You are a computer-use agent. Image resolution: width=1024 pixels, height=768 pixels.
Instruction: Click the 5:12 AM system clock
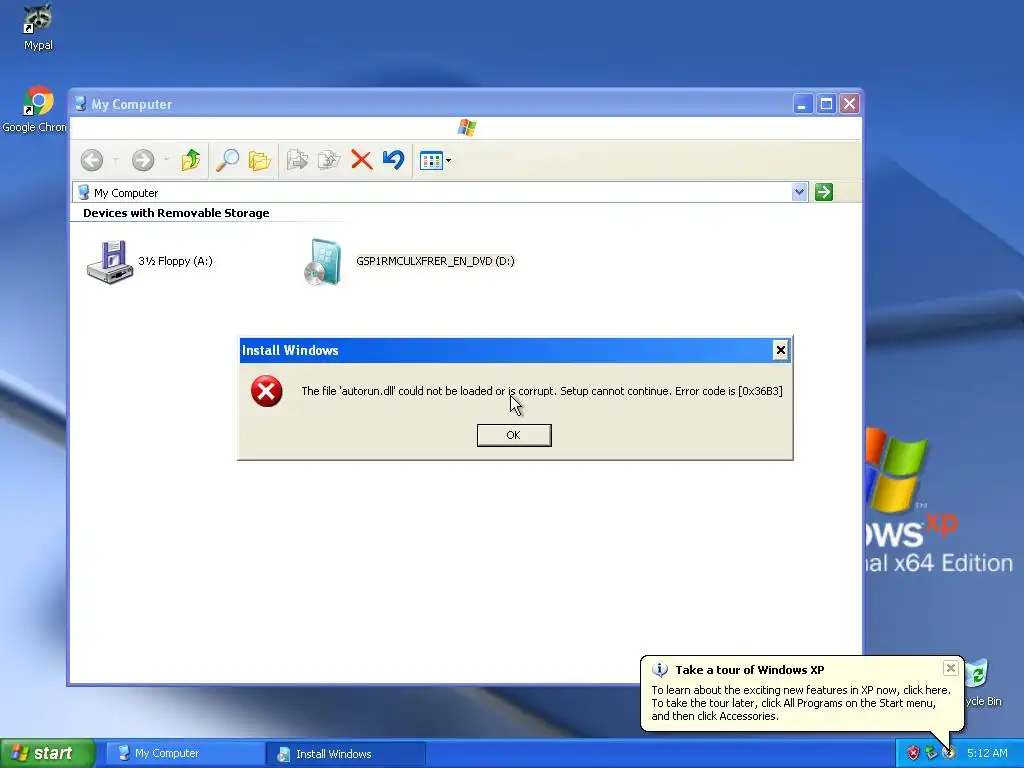point(987,754)
